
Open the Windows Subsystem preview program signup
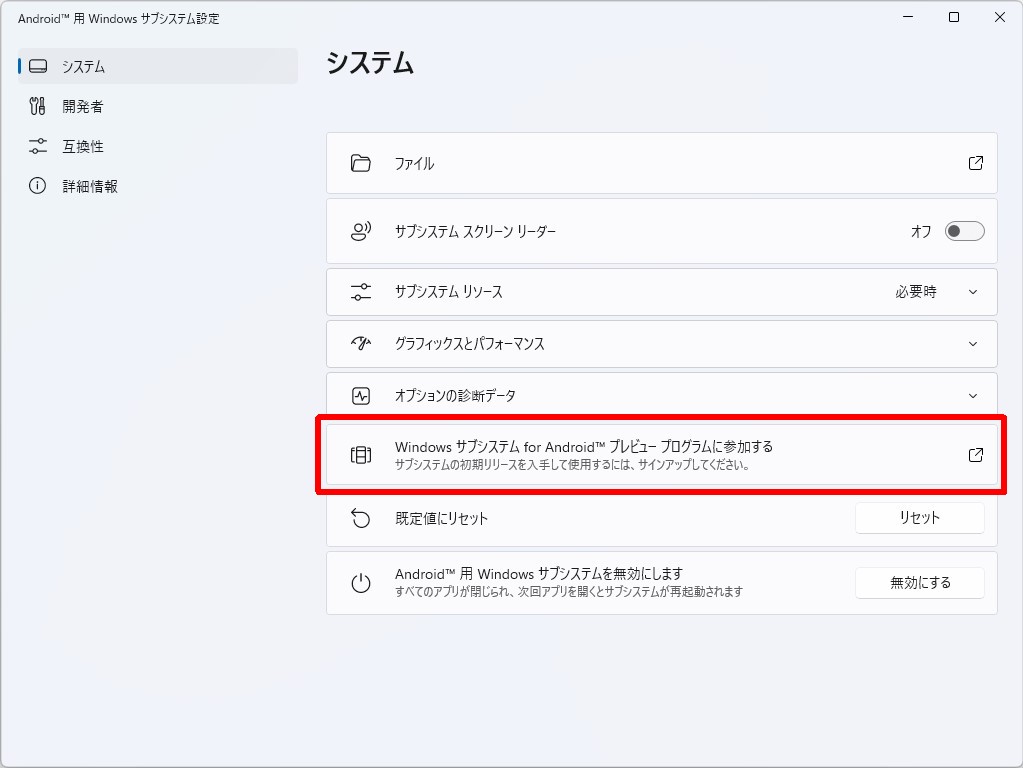660,455
